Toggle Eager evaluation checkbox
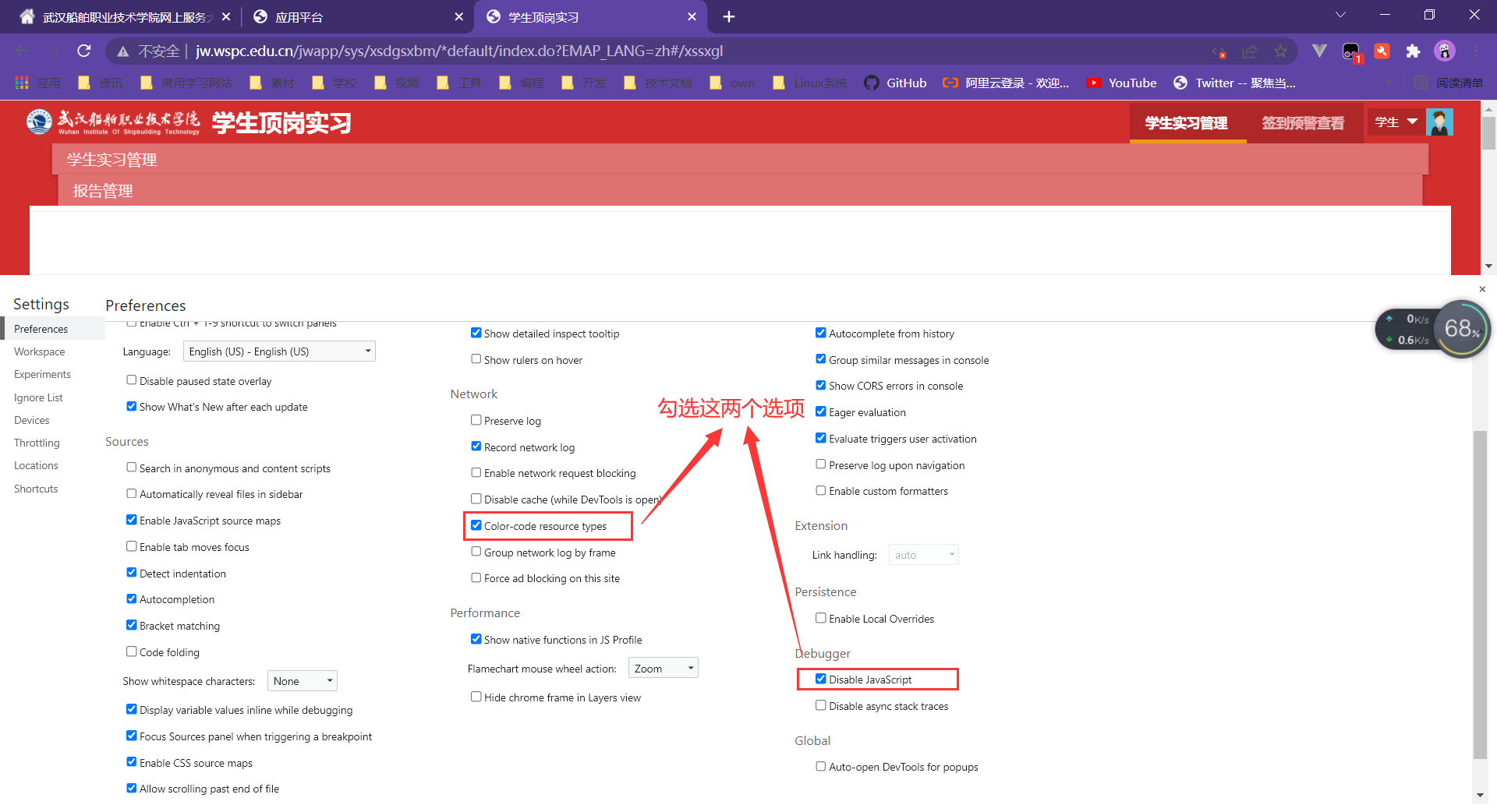The height and width of the screenshot is (812, 1497). tap(820, 411)
